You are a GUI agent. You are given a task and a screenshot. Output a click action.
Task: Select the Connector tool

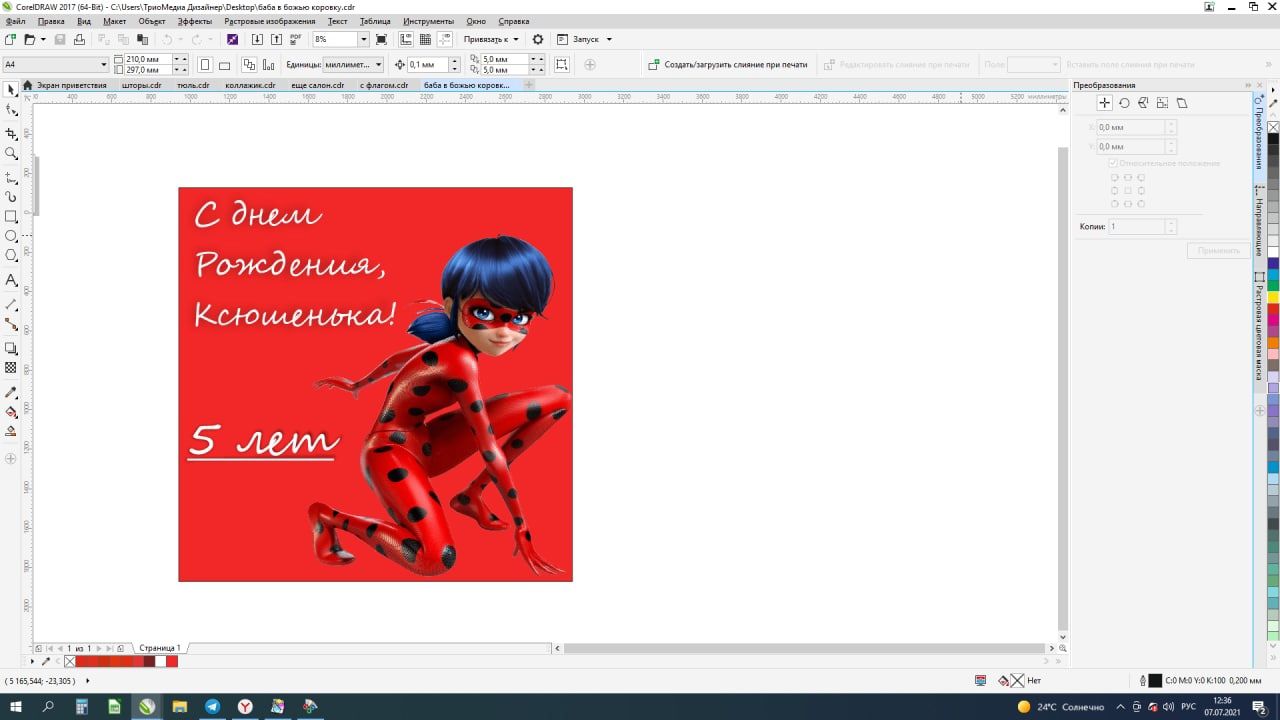coord(11,324)
